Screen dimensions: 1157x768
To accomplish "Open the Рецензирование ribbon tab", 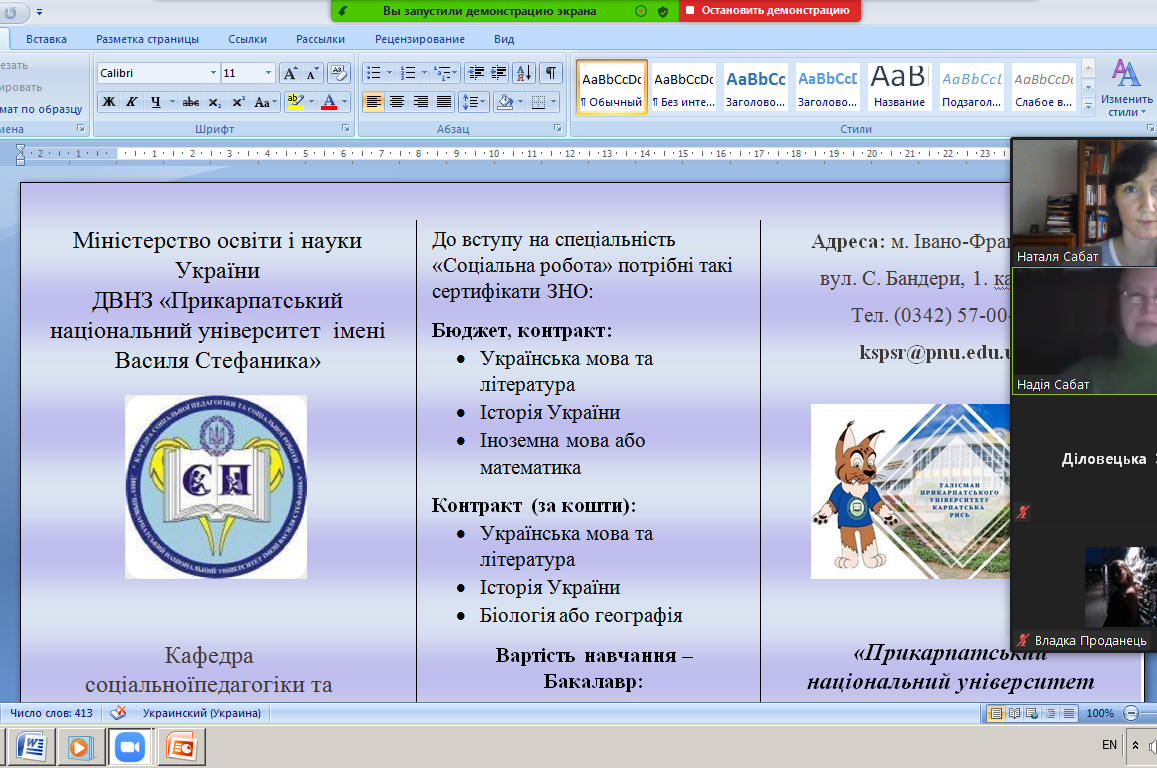I will click(419, 39).
